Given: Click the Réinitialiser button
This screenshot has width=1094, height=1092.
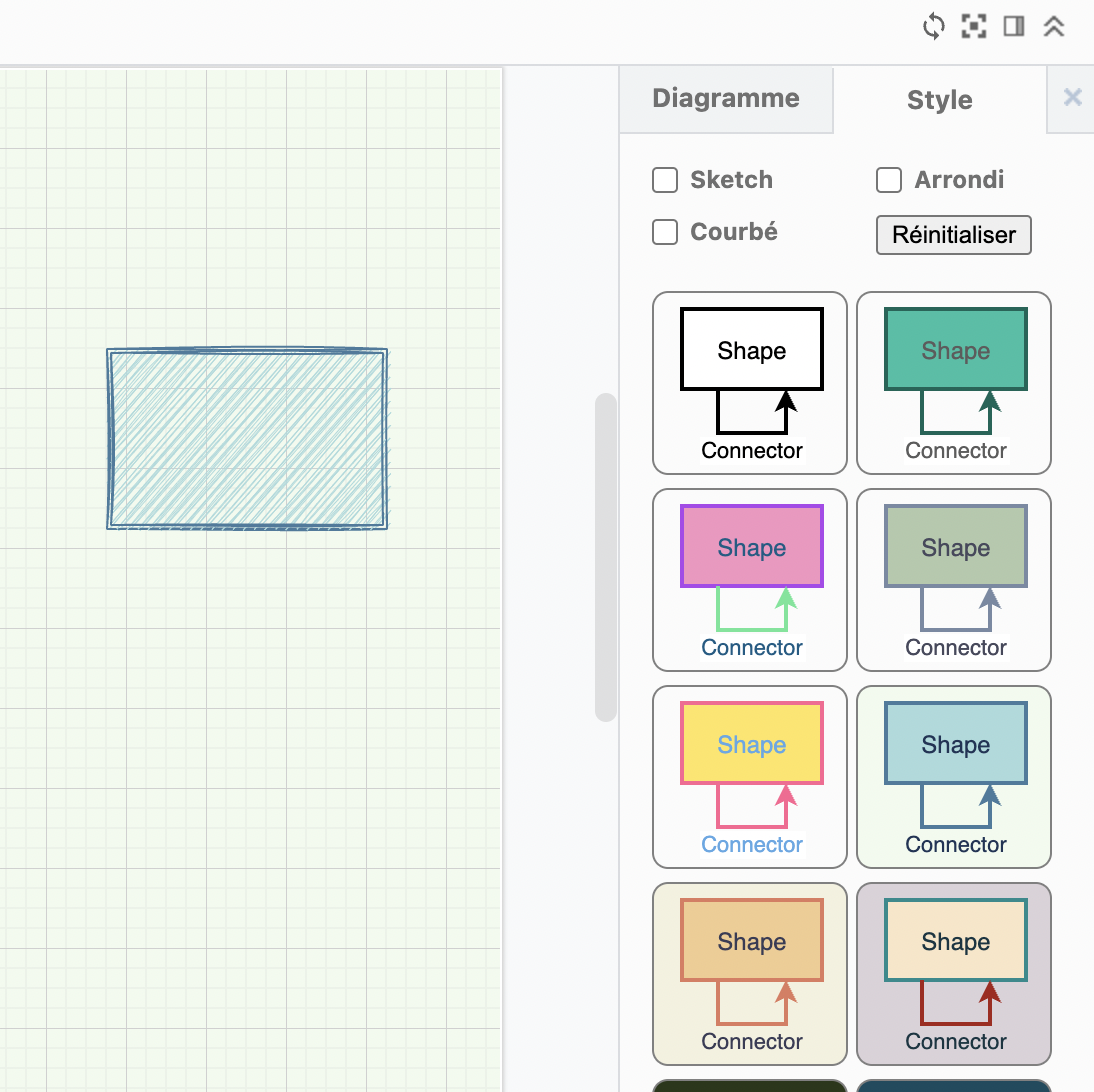Looking at the screenshot, I should tap(954, 235).
